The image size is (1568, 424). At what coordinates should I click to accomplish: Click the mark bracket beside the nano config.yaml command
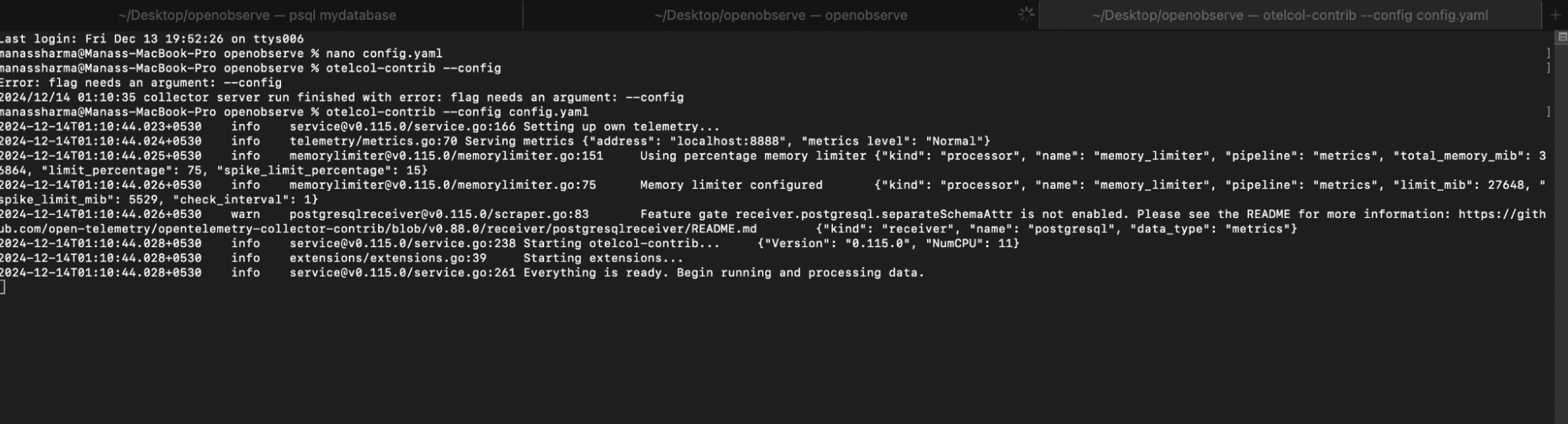pos(1548,54)
